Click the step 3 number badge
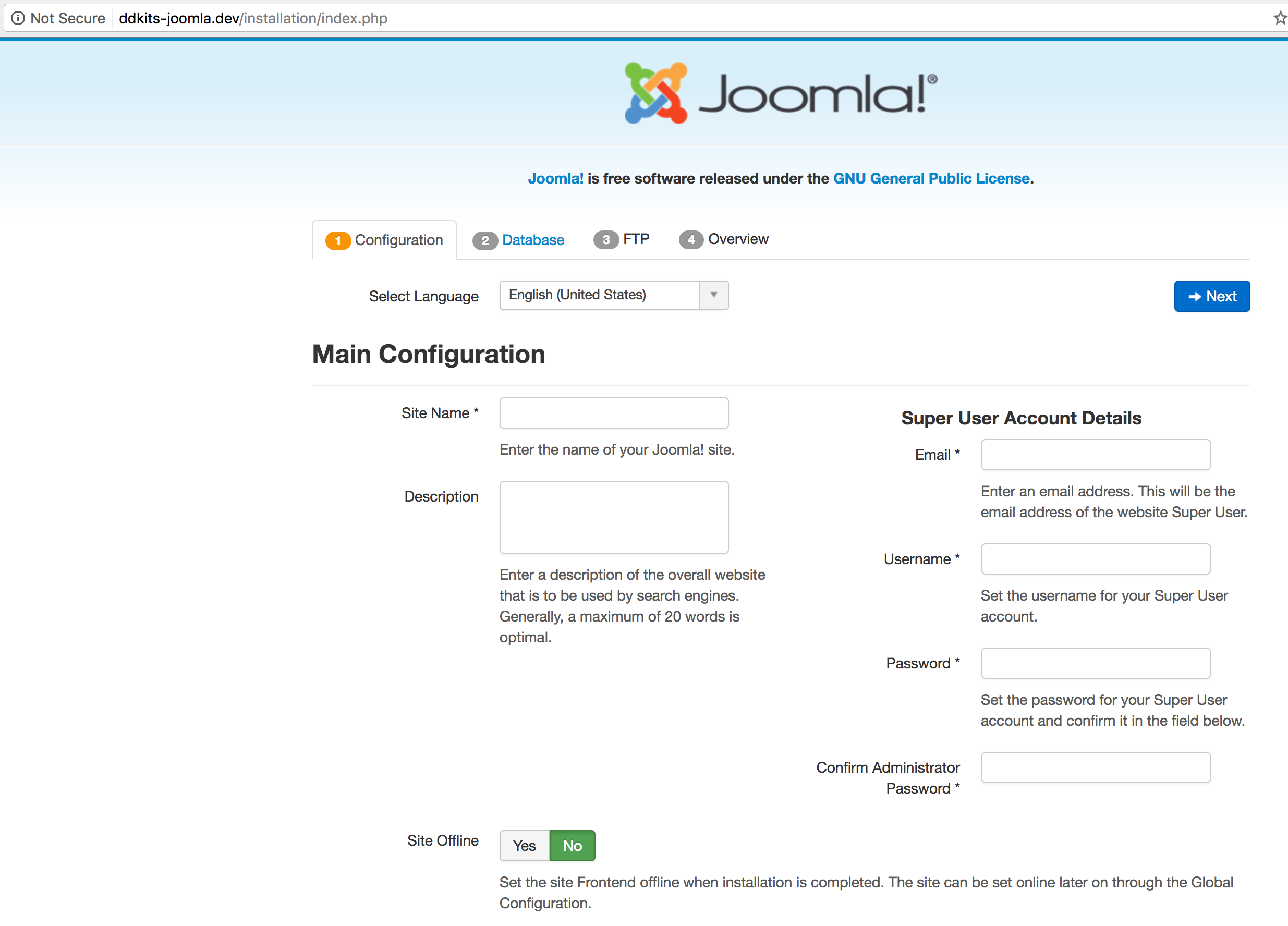The height and width of the screenshot is (926, 1288). point(606,240)
